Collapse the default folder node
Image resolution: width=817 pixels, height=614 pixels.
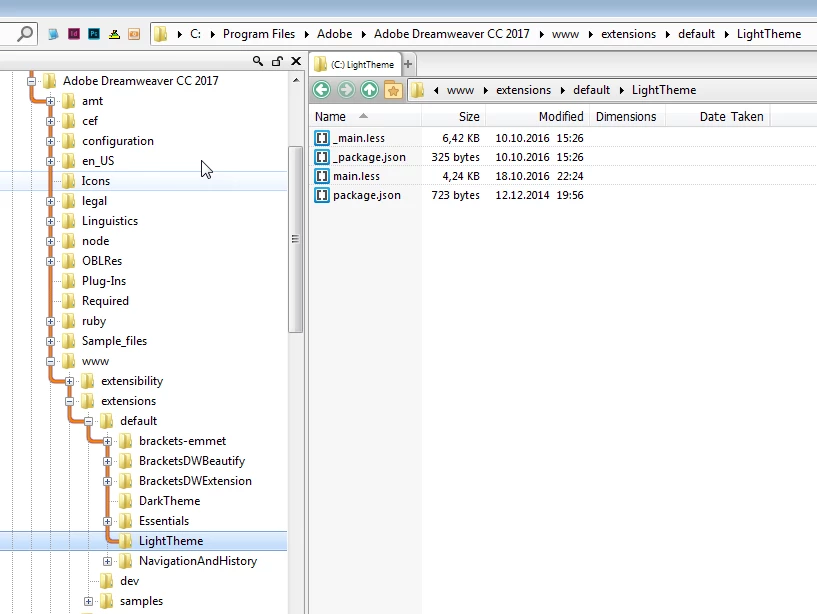click(89, 421)
